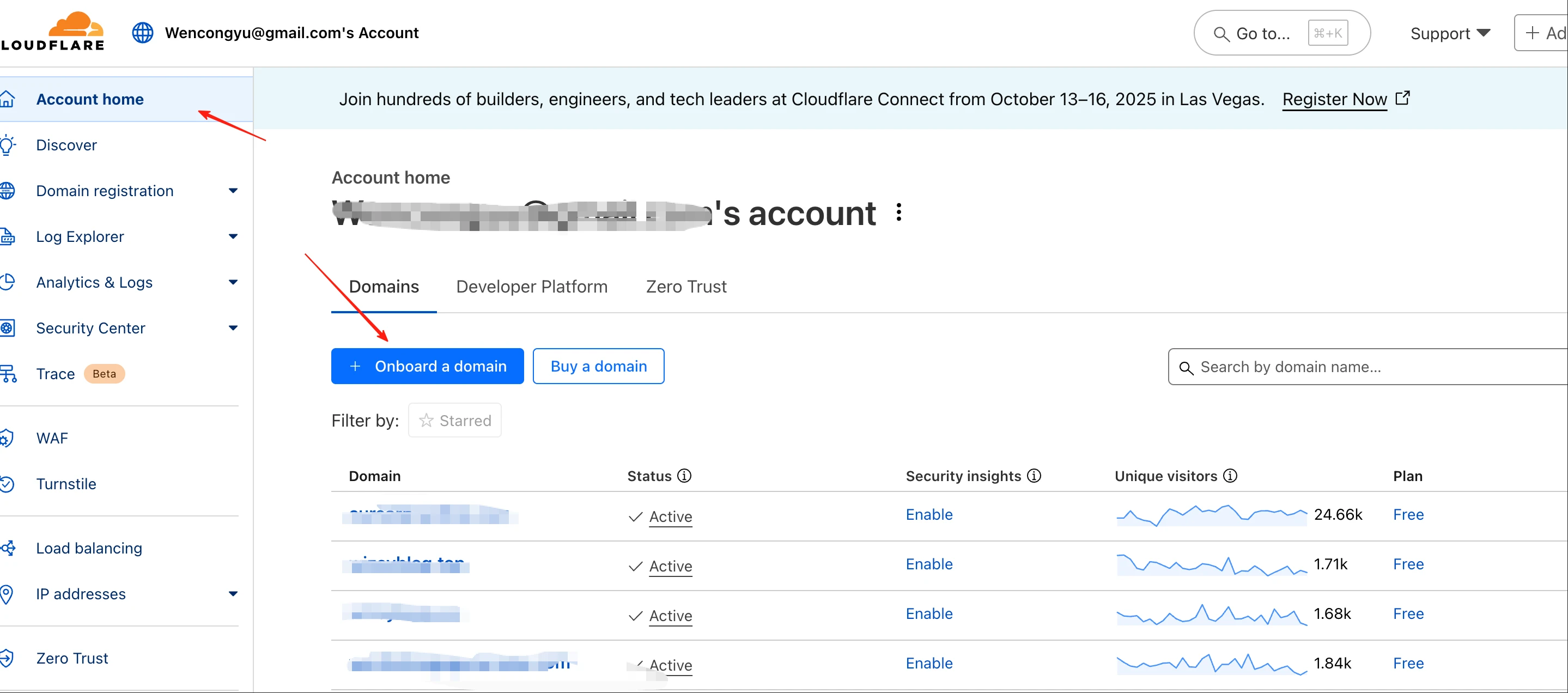Expand the Analytics & Logs menu arrow
Viewport: 1568px width, 693px height.
[233, 282]
